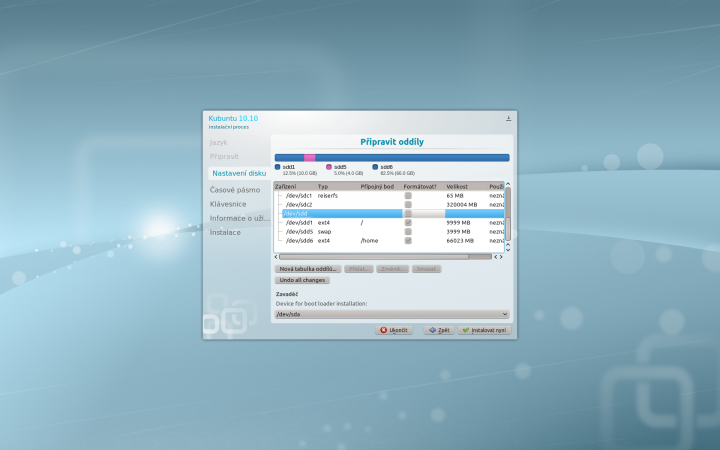720x450 pixels.
Task: Toggle format checkbox for /dev/sdd5
Action: pos(408,231)
